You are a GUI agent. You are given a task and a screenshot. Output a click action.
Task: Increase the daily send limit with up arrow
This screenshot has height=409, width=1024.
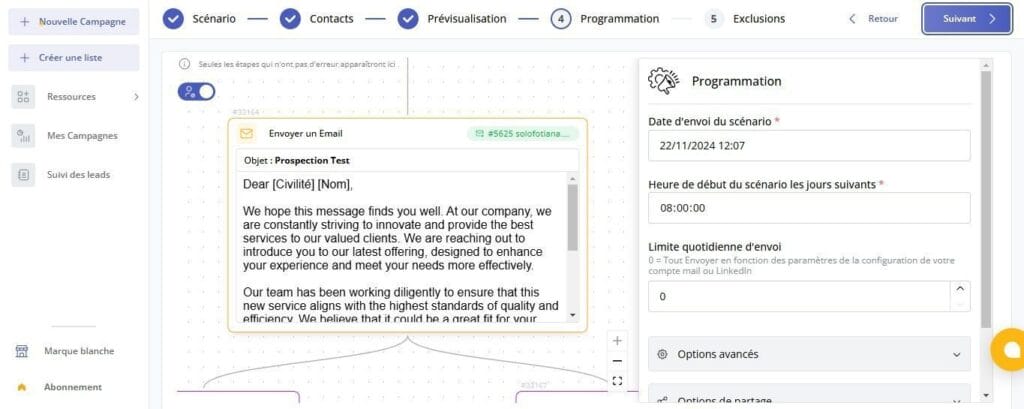[x=960, y=289]
